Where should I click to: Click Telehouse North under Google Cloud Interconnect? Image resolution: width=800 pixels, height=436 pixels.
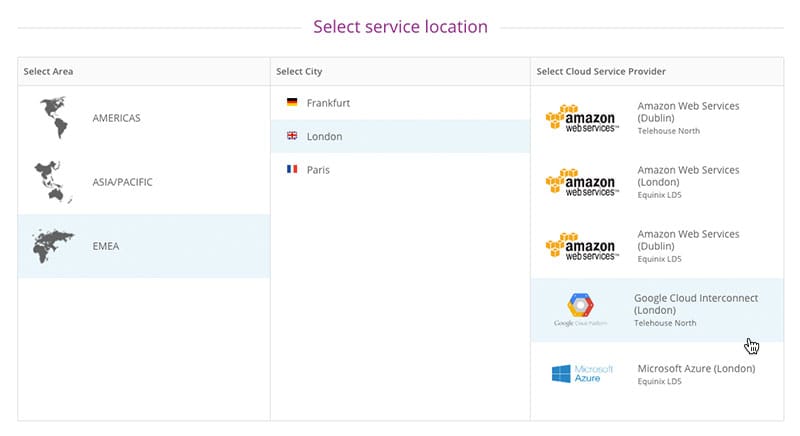[665, 323]
